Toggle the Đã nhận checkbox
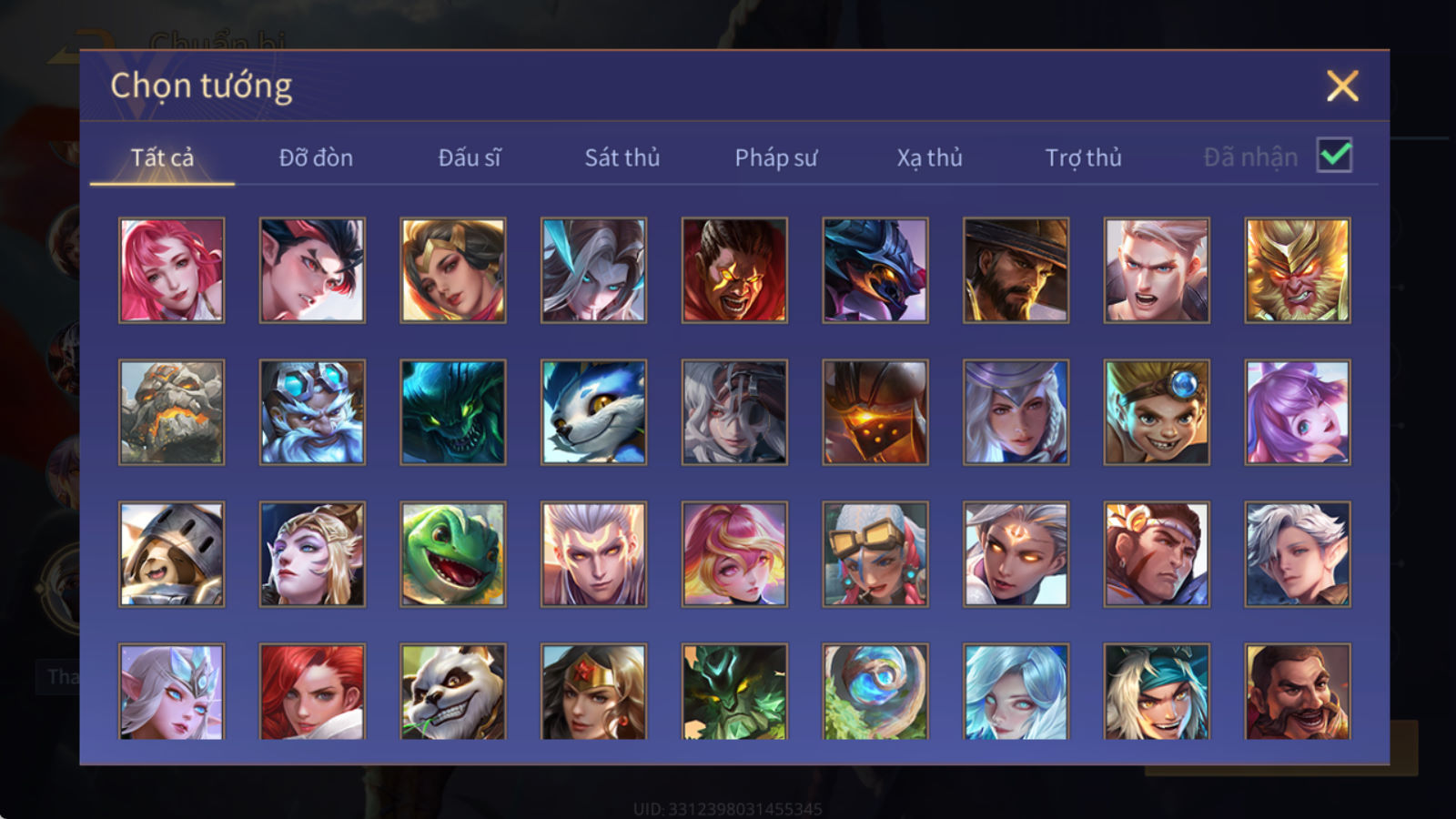 (1334, 156)
